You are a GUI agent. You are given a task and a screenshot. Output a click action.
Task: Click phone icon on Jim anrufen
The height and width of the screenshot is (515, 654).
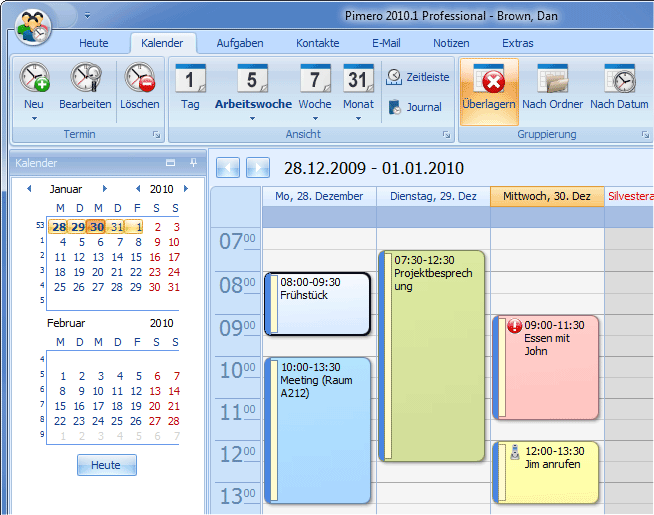tap(515, 452)
